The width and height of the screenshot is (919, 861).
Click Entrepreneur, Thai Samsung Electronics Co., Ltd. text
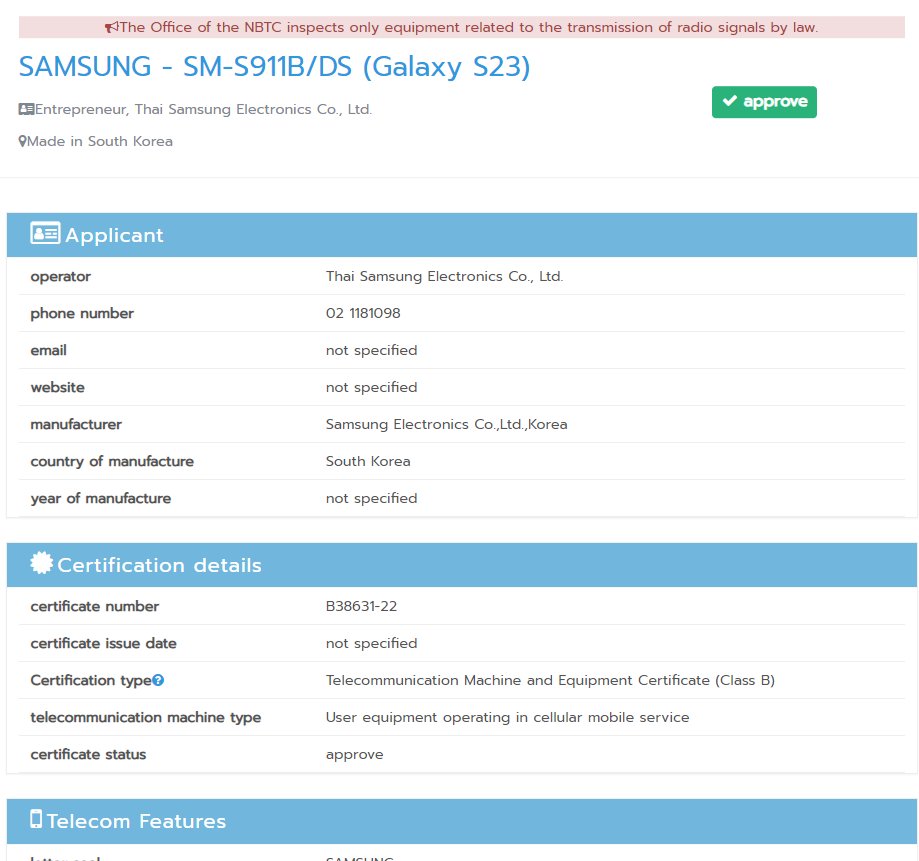point(203,110)
